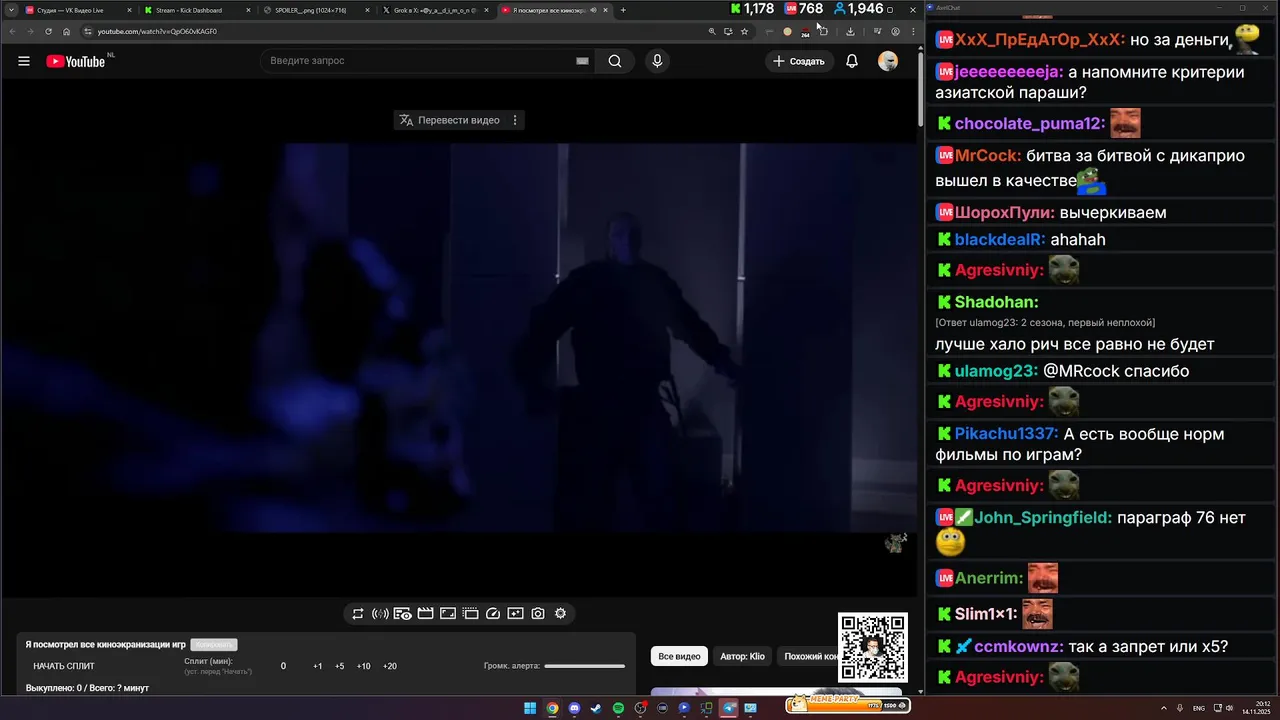Click the audio boost broadcast icon in video toolbar
The image size is (1280, 720).
(380, 614)
